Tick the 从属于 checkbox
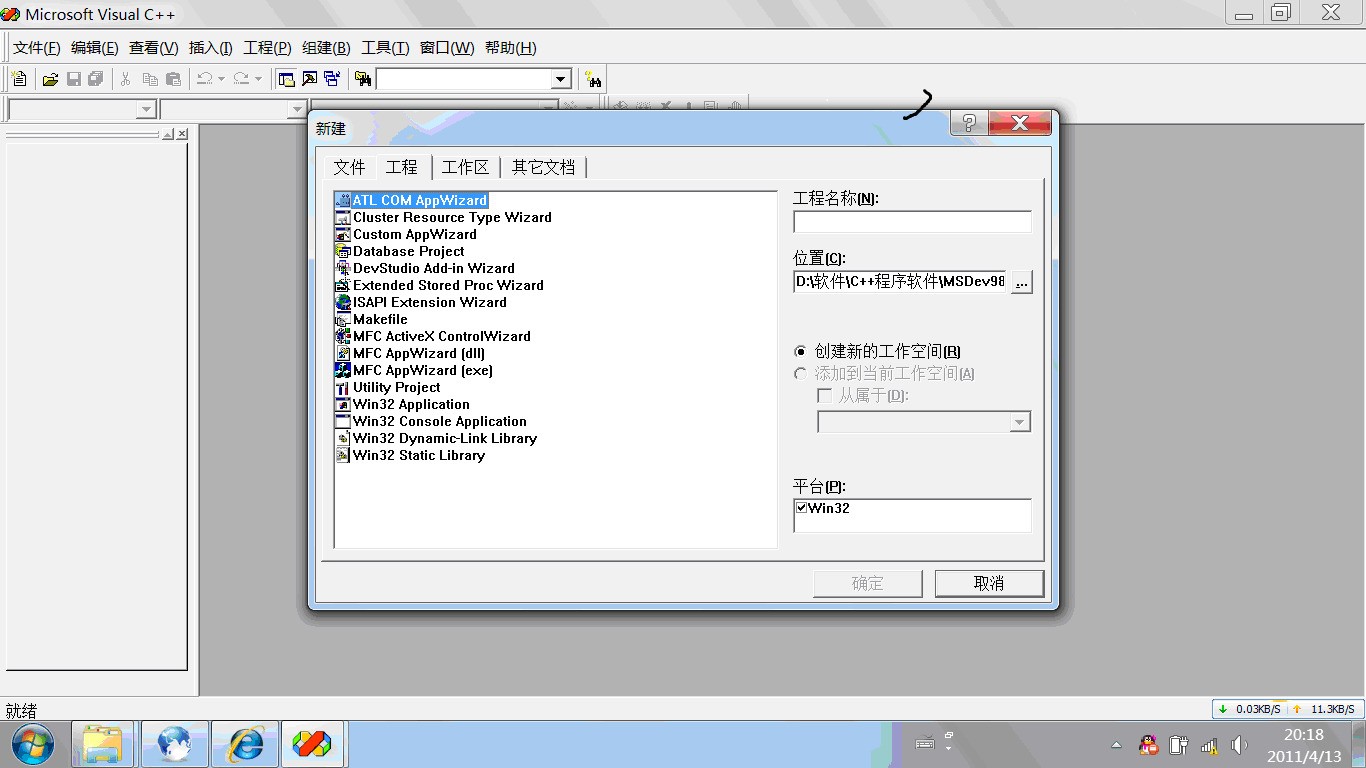The width and height of the screenshot is (1366, 768). coord(825,396)
